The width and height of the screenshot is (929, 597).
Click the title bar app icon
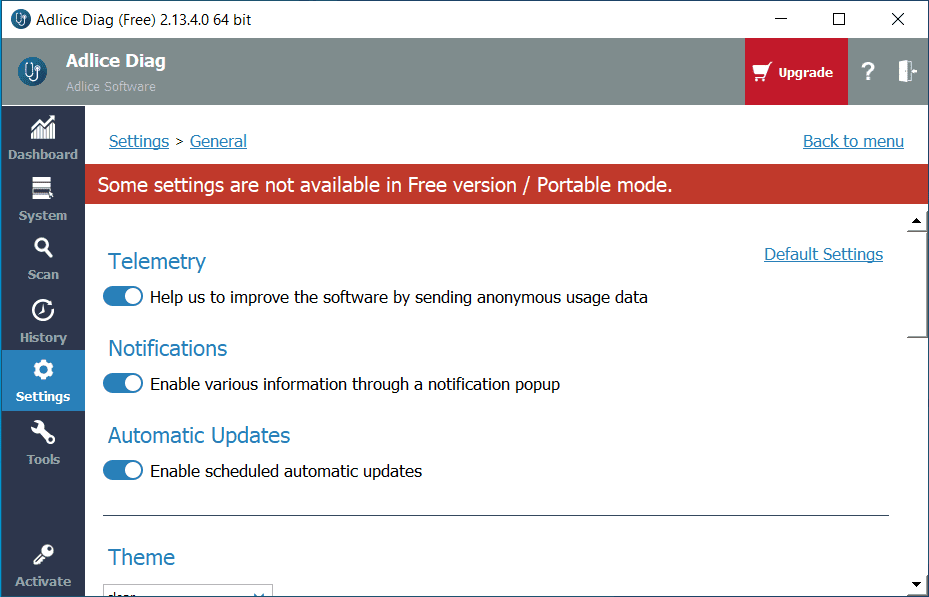pyautogui.click(x=21, y=20)
